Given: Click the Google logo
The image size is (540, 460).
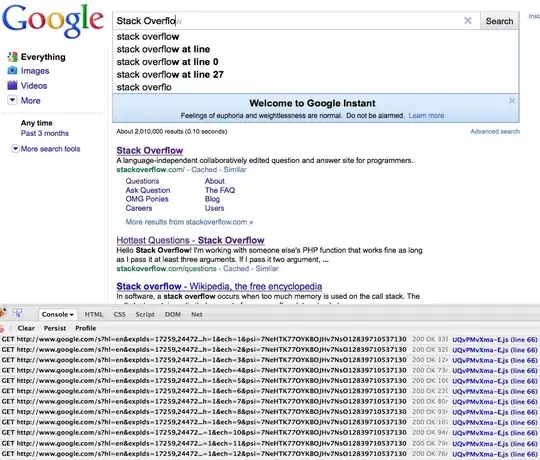Looking at the screenshot, I should click(53, 21).
